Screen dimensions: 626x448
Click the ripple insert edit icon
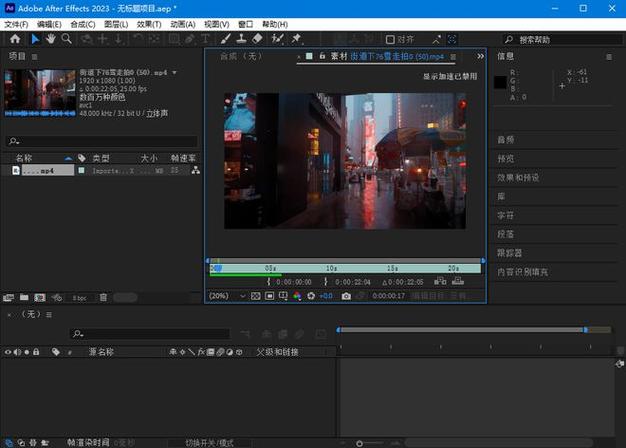(440, 281)
